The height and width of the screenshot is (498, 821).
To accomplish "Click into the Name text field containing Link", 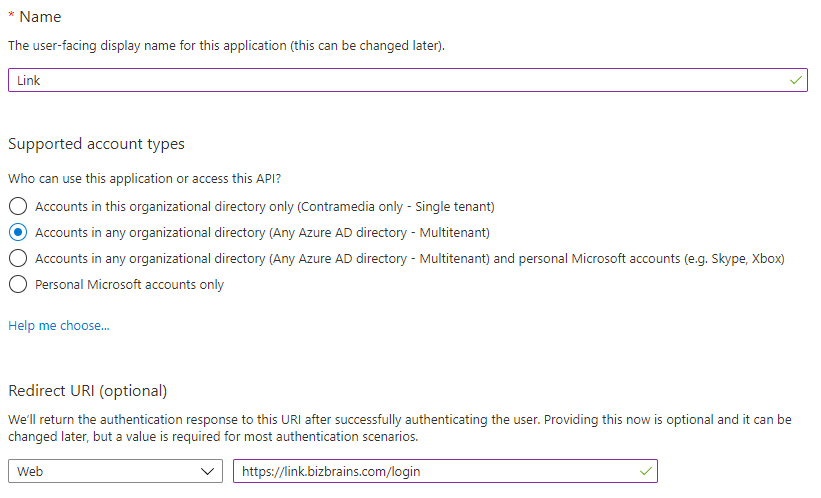I will click(400, 80).
